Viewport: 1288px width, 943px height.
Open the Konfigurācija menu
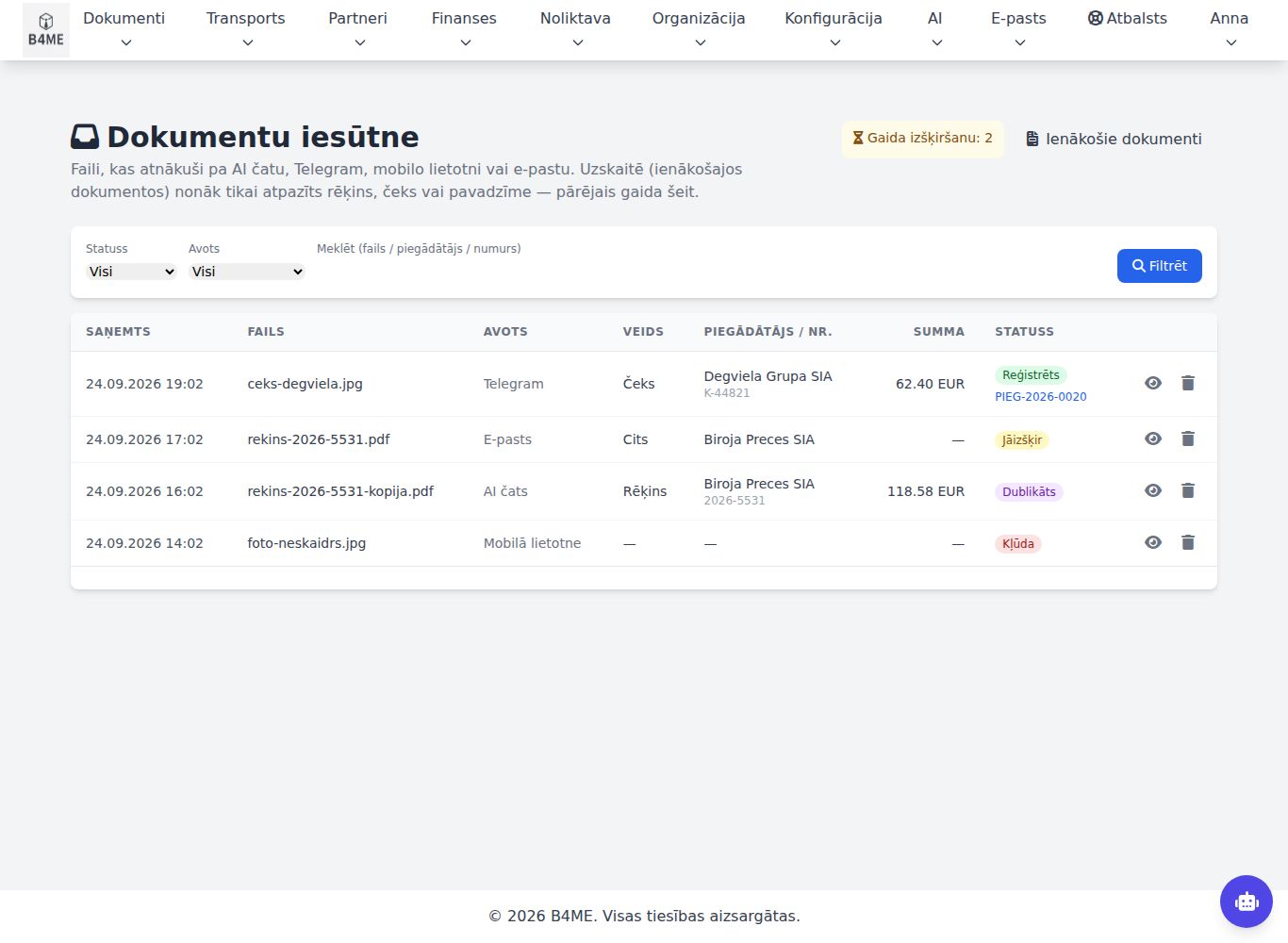pos(834,29)
